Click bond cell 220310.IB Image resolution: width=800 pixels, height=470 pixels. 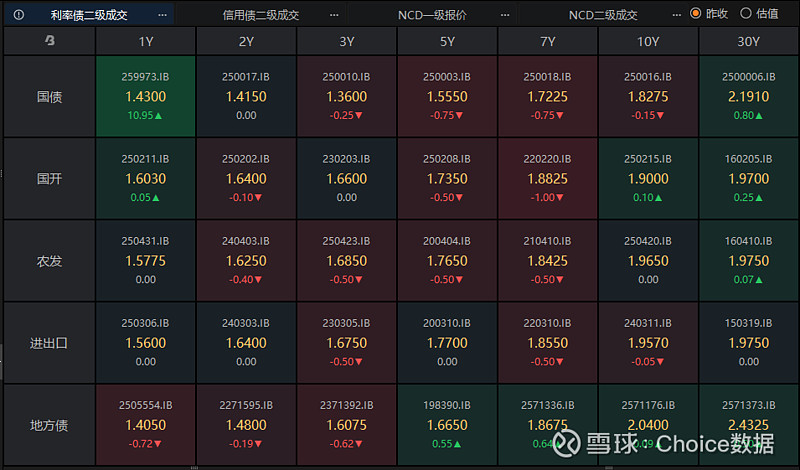547,343
